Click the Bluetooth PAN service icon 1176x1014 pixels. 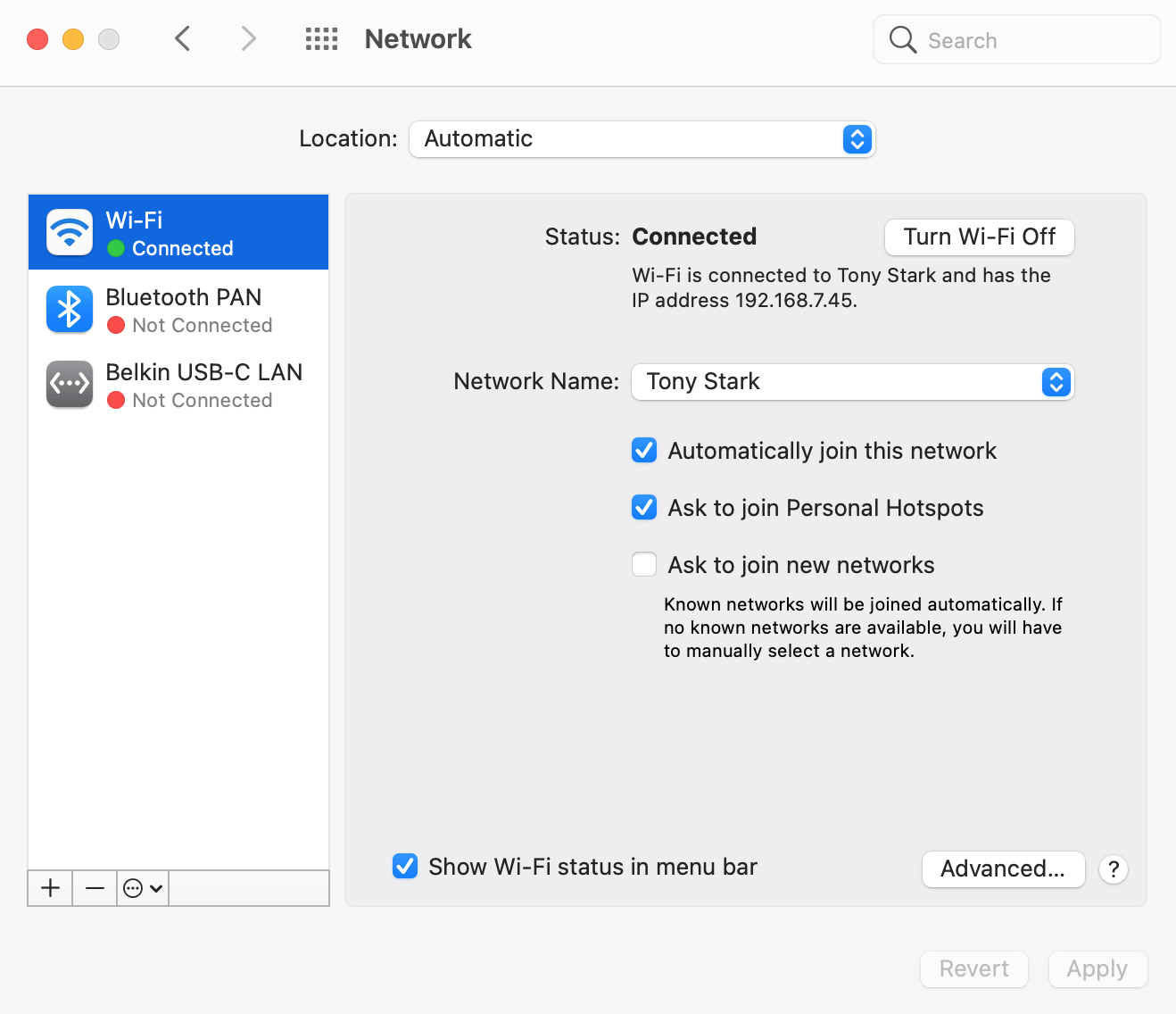tap(70, 309)
